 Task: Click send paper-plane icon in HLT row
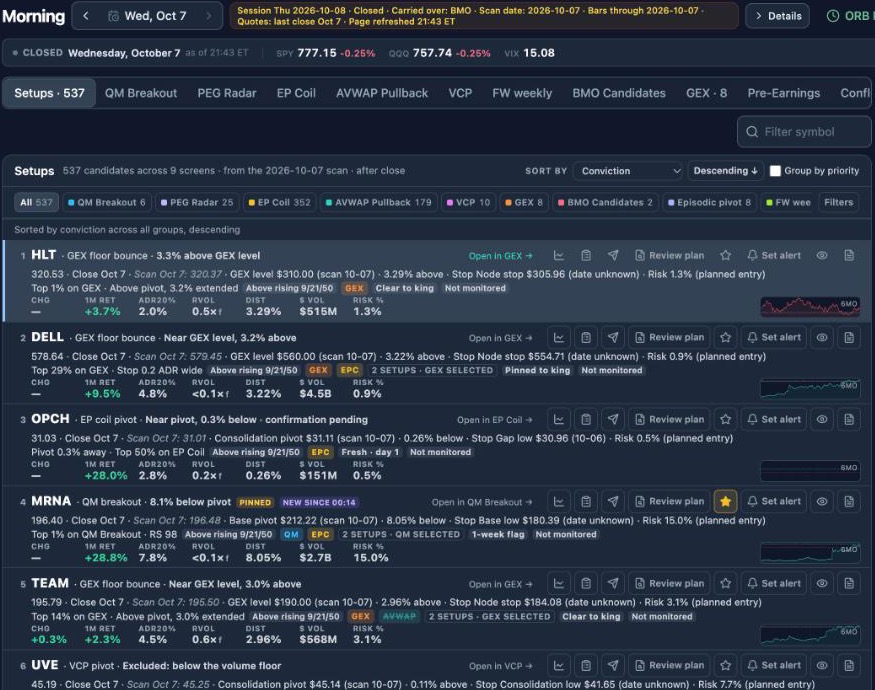coord(613,256)
